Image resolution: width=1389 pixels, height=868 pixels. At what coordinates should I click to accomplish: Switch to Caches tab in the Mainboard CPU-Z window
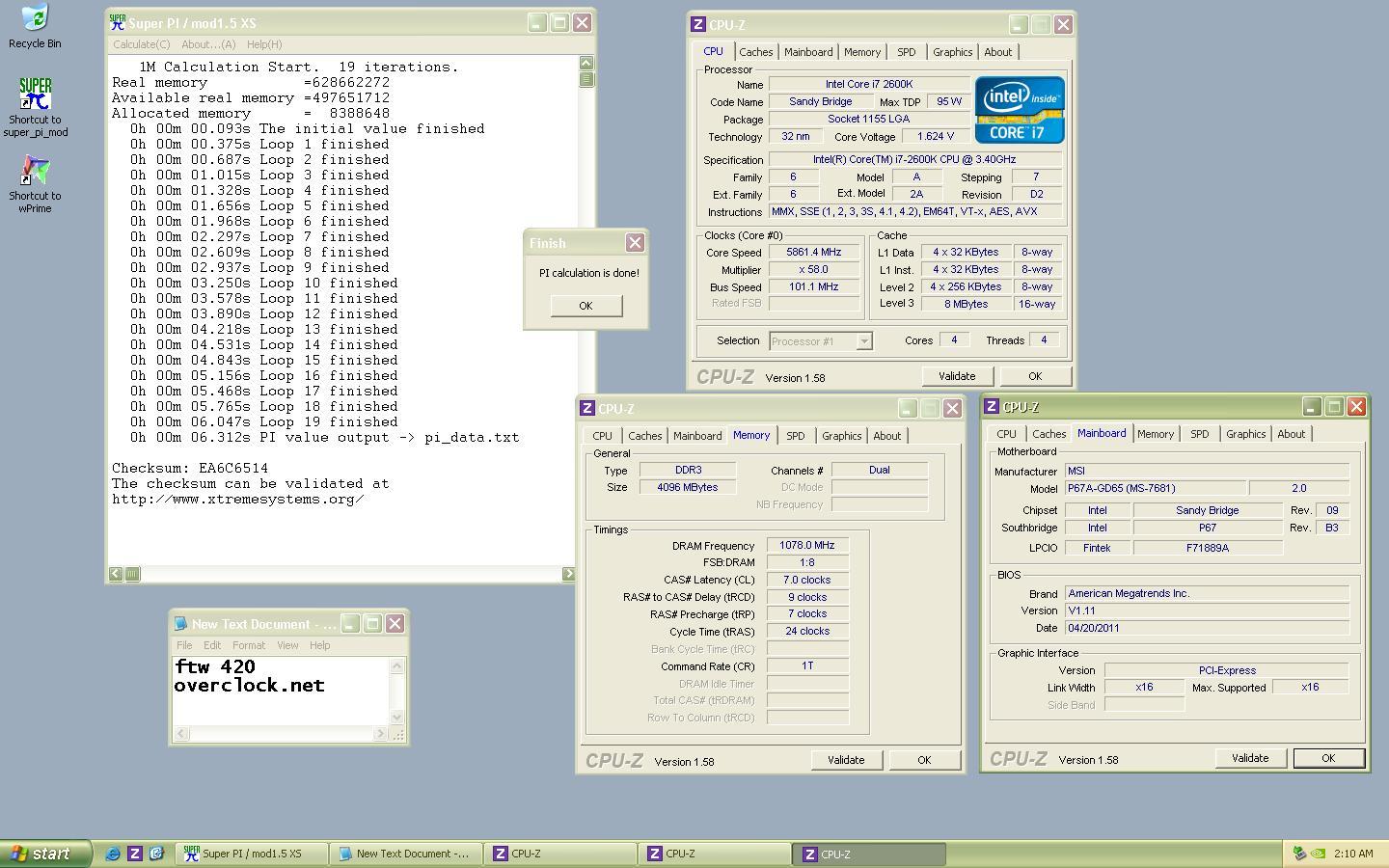click(x=1049, y=434)
